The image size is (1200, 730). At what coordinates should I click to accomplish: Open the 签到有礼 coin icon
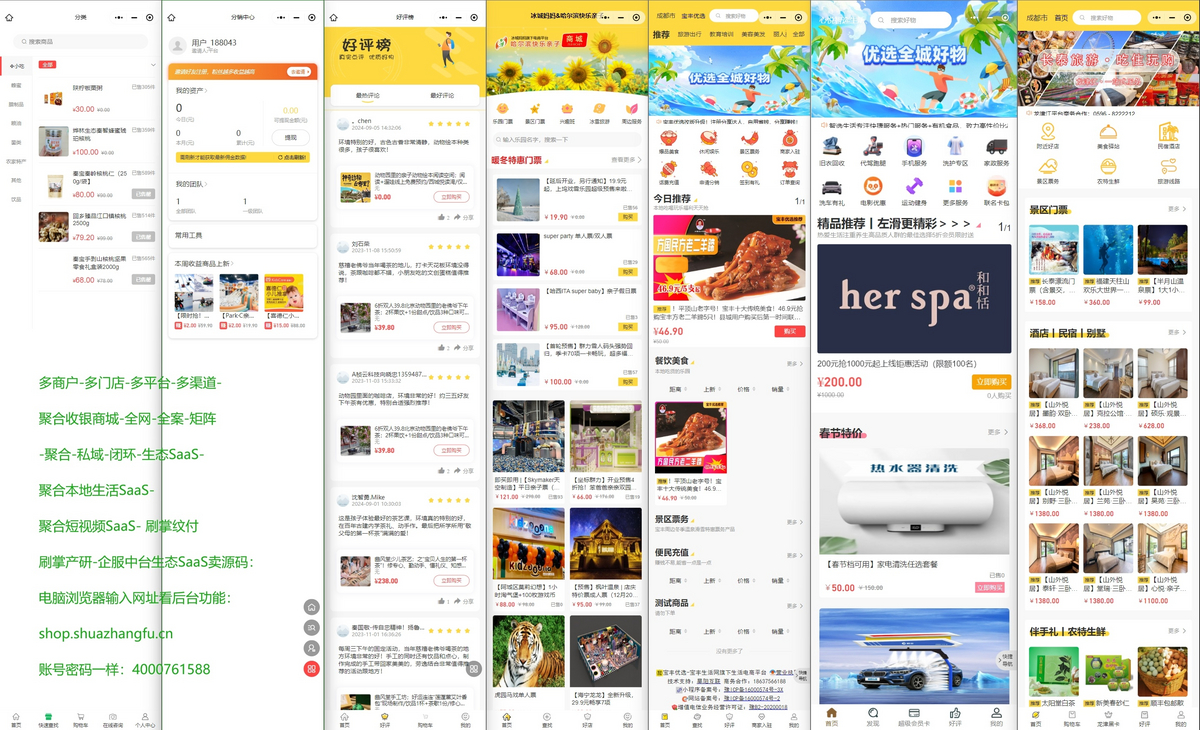749,170
